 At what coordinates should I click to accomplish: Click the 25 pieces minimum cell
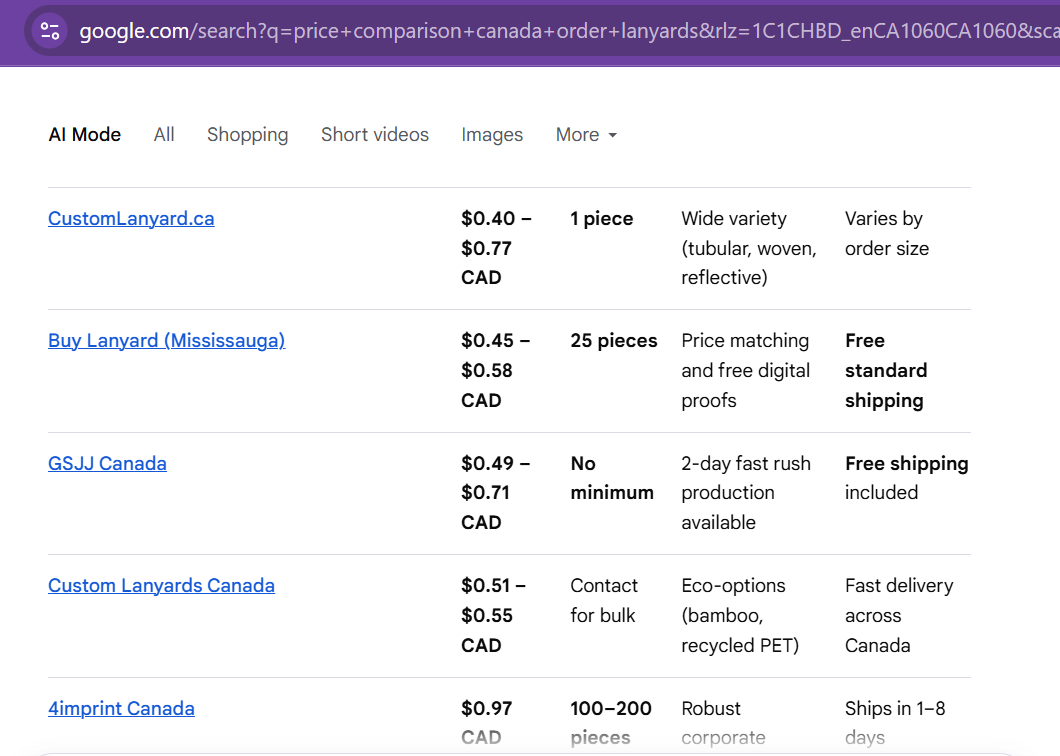613,340
